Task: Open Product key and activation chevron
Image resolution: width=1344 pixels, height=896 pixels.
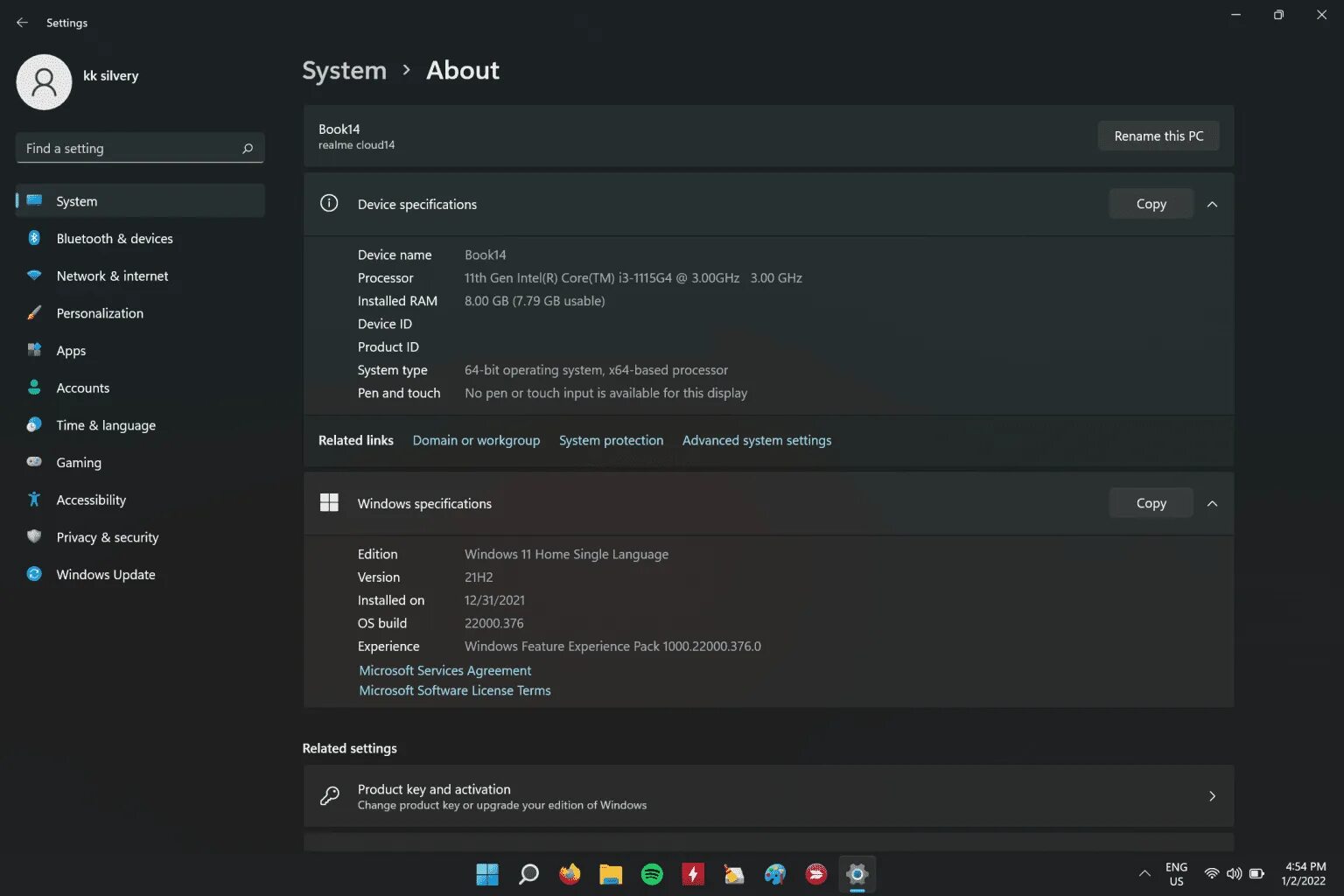Action: point(1212,796)
